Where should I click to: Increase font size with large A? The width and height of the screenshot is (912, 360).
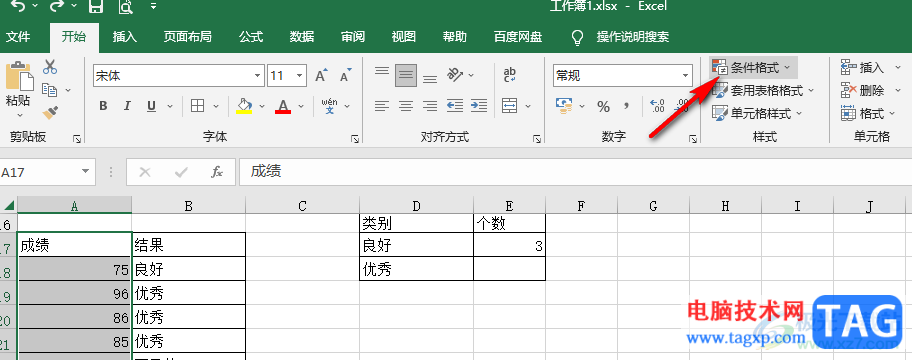point(321,76)
